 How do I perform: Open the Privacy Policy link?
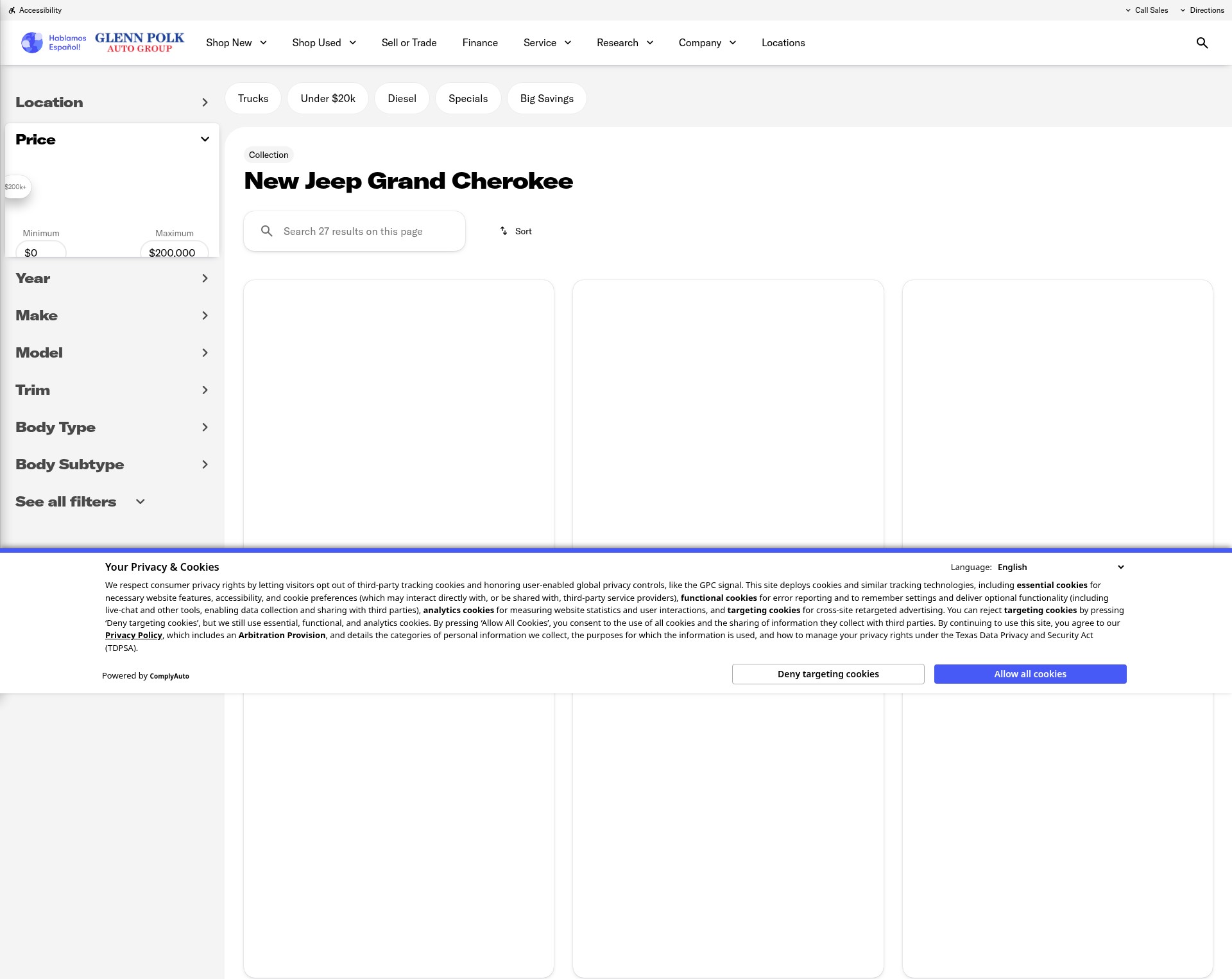point(133,636)
